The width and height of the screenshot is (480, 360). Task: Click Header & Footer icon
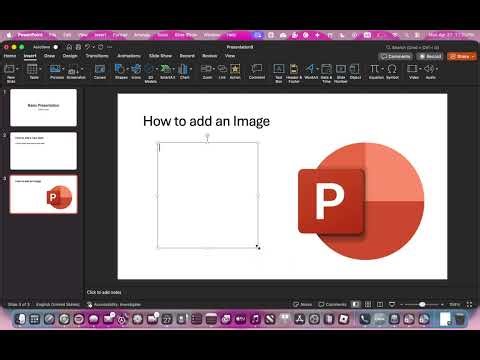[x=294, y=69]
